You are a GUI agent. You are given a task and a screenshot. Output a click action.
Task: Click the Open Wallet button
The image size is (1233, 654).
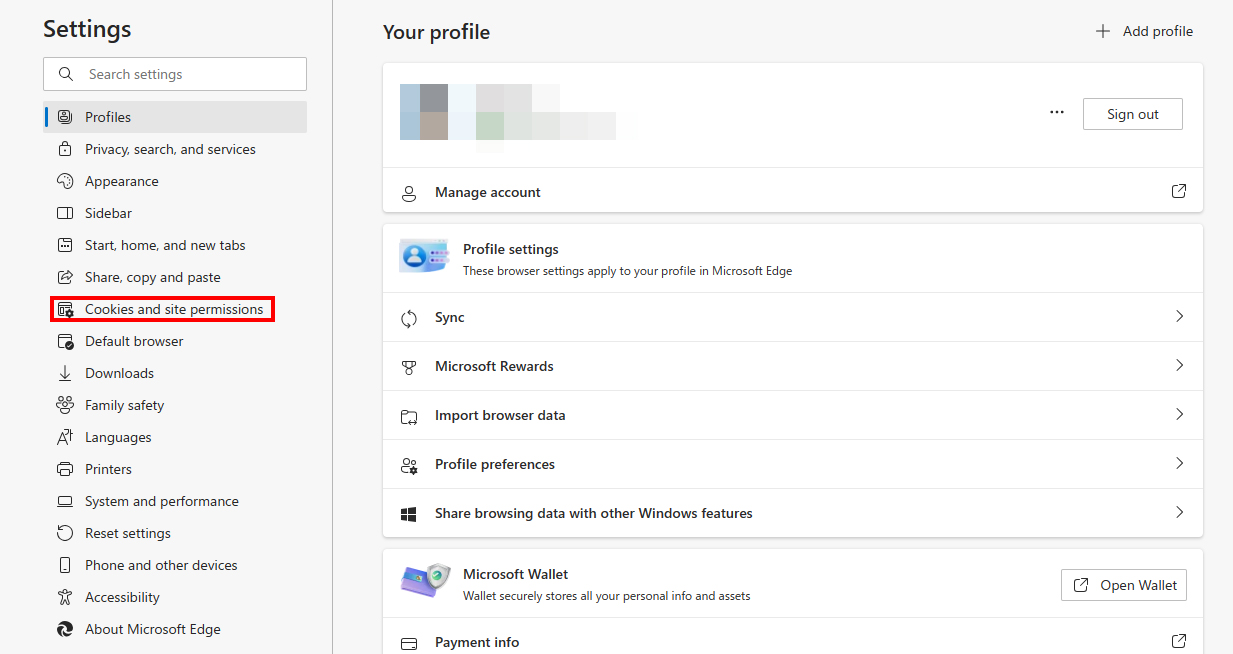pyautogui.click(x=1124, y=585)
